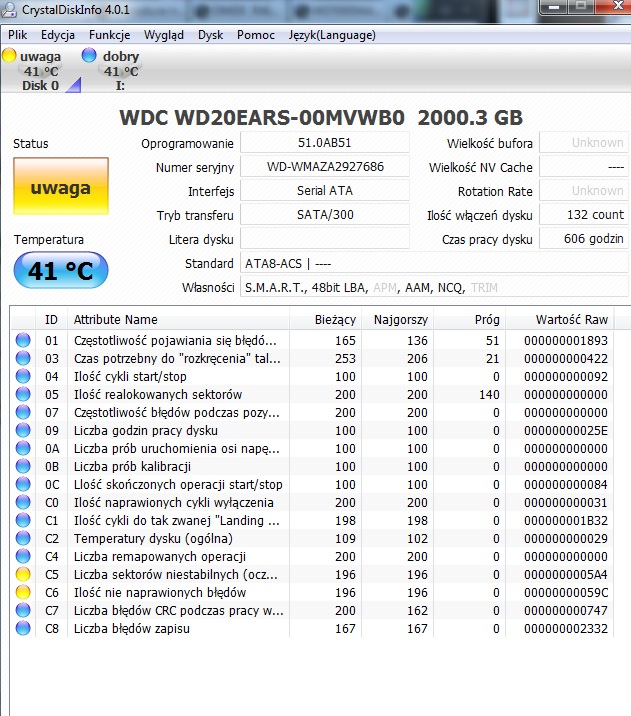Click status icon for attribute 0C
The image size is (631, 716).
23,484
